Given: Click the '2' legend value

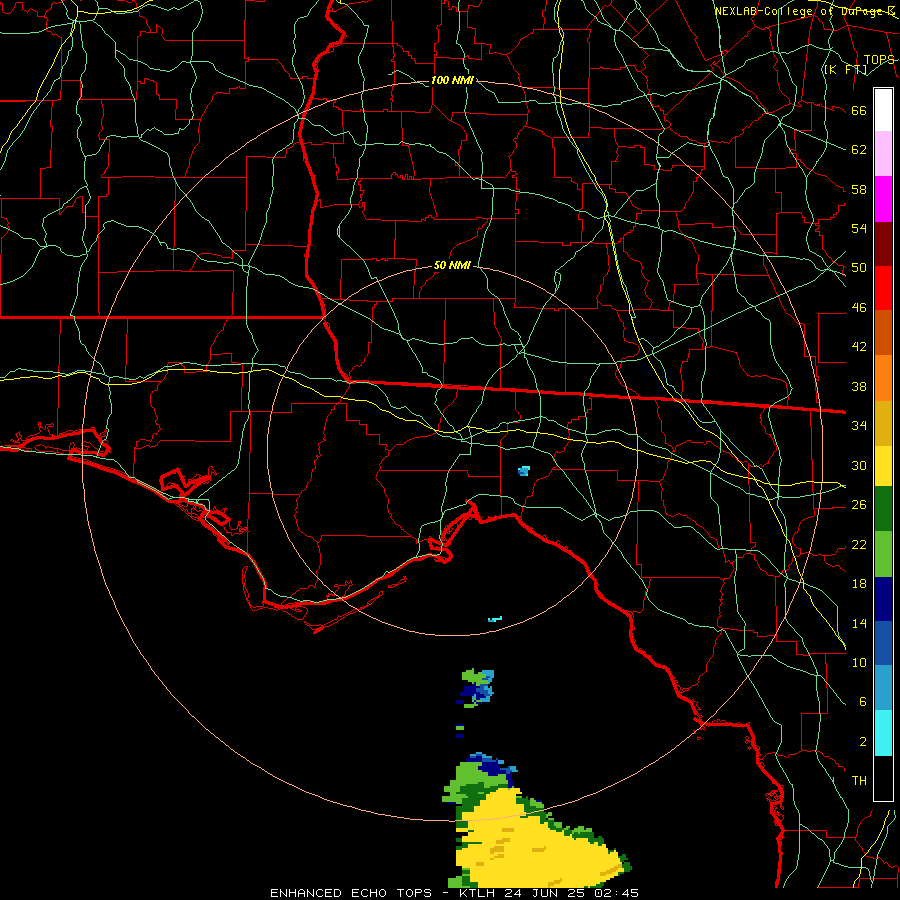Looking at the screenshot, I should coord(863,742).
